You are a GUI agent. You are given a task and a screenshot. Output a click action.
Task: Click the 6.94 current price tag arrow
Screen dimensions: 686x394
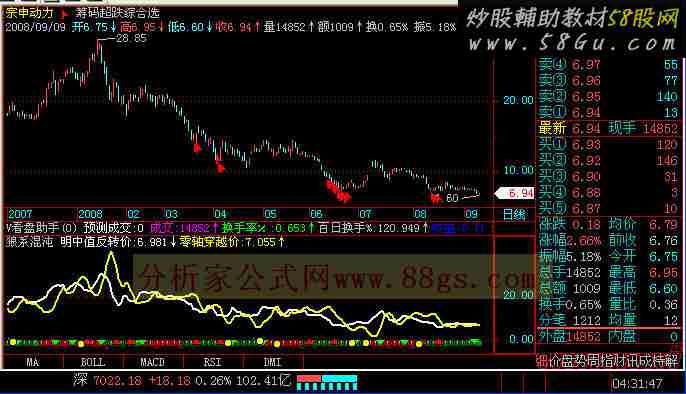[x=514, y=193]
